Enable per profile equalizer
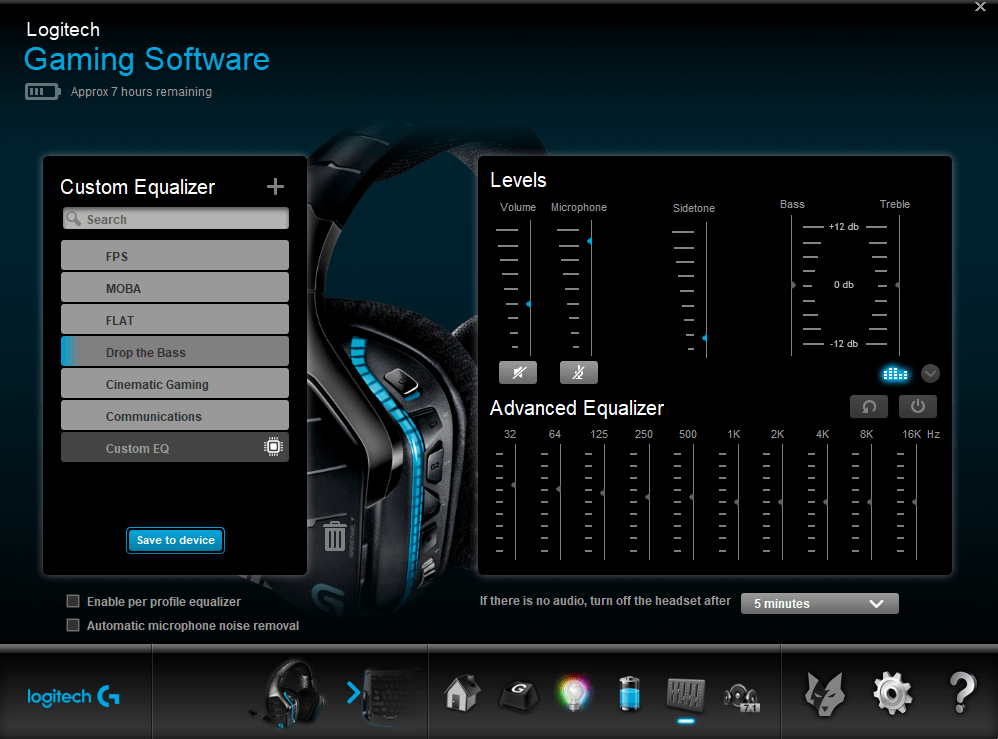Viewport: 998px width, 739px height. tap(73, 601)
